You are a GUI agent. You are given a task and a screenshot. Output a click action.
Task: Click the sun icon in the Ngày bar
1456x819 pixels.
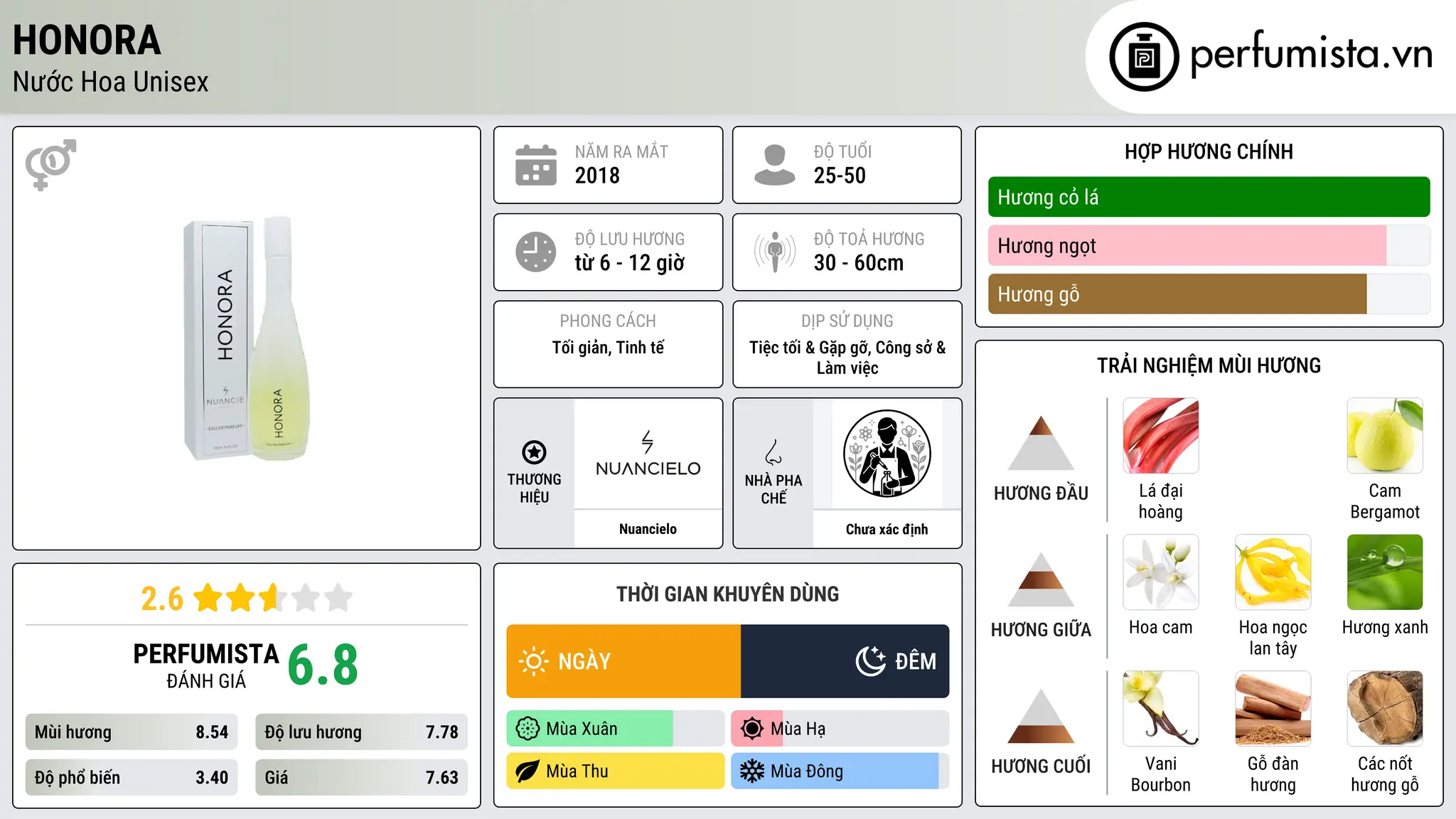tap(534, 661)
